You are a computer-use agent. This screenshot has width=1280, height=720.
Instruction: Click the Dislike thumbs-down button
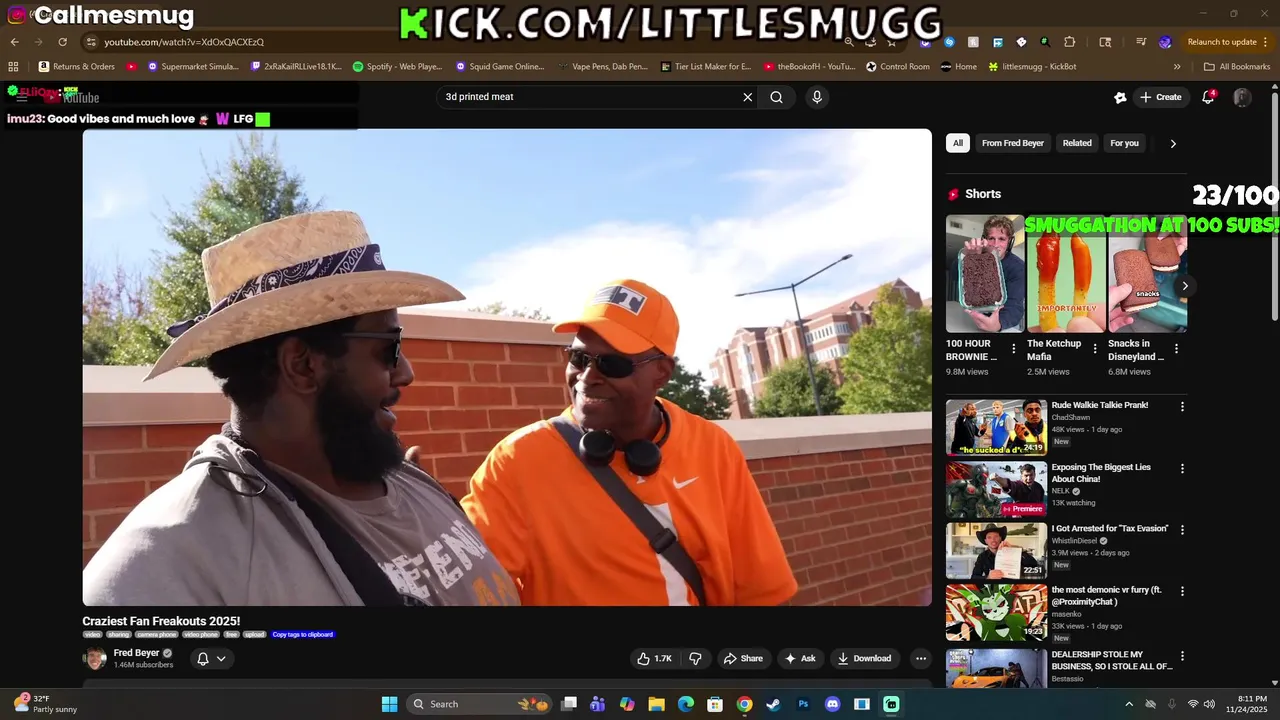[x=695, y=658]
